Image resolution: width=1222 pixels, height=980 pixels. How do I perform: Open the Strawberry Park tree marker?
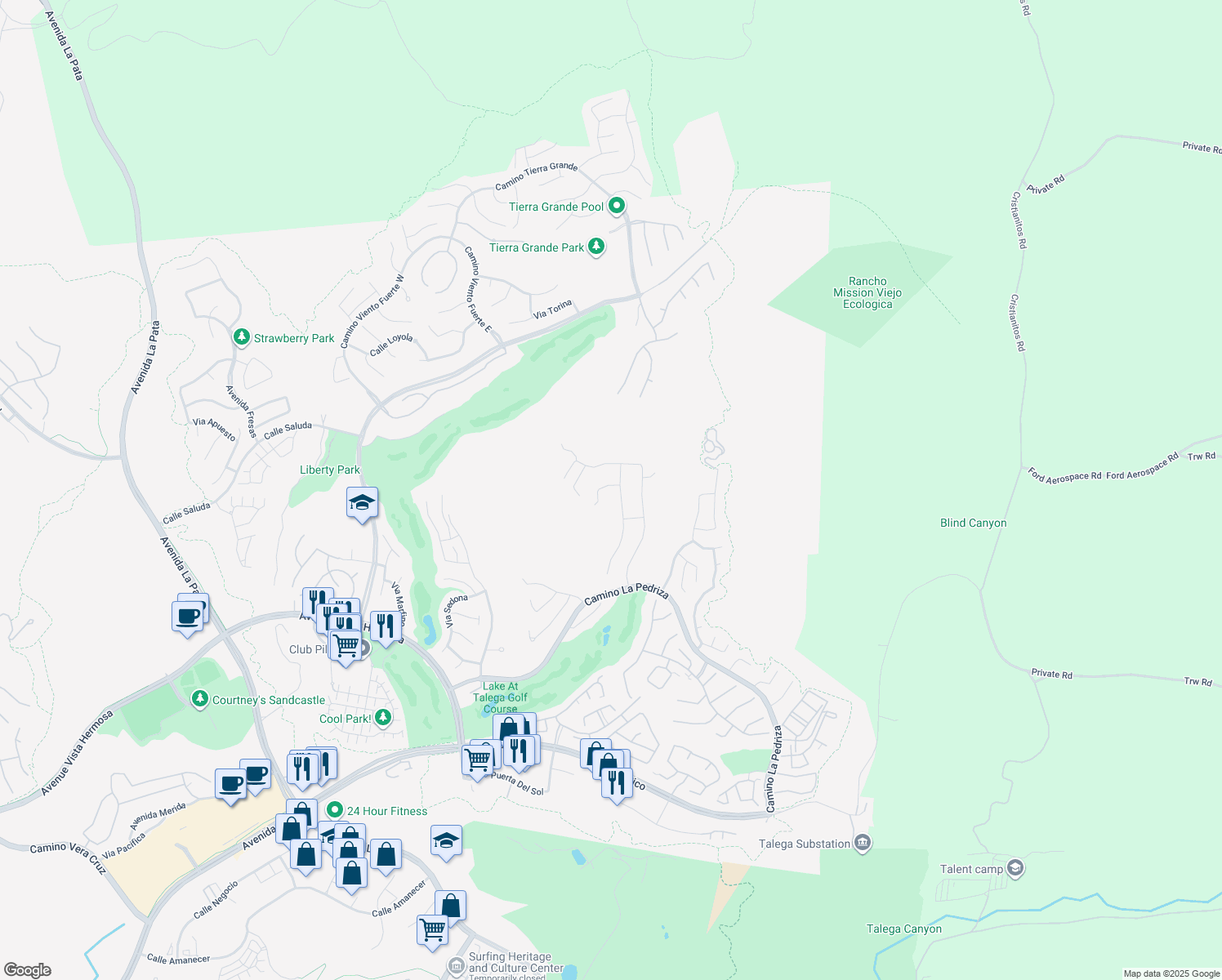(241, 336)
